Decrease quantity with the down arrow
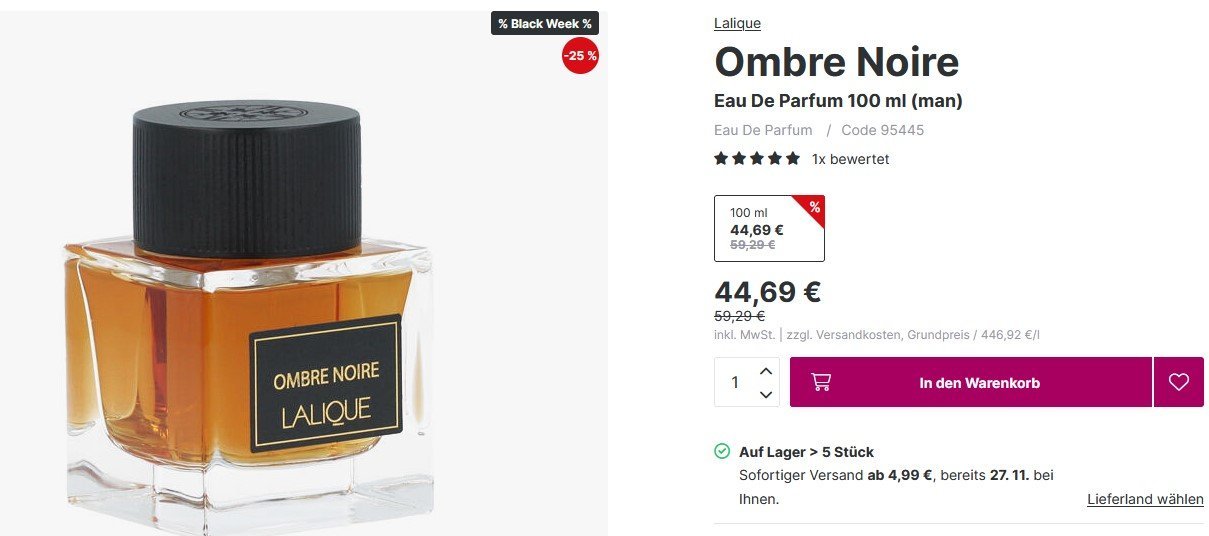Image resolution: width=1209 pixels, height=536 pixels. [766, 395]
